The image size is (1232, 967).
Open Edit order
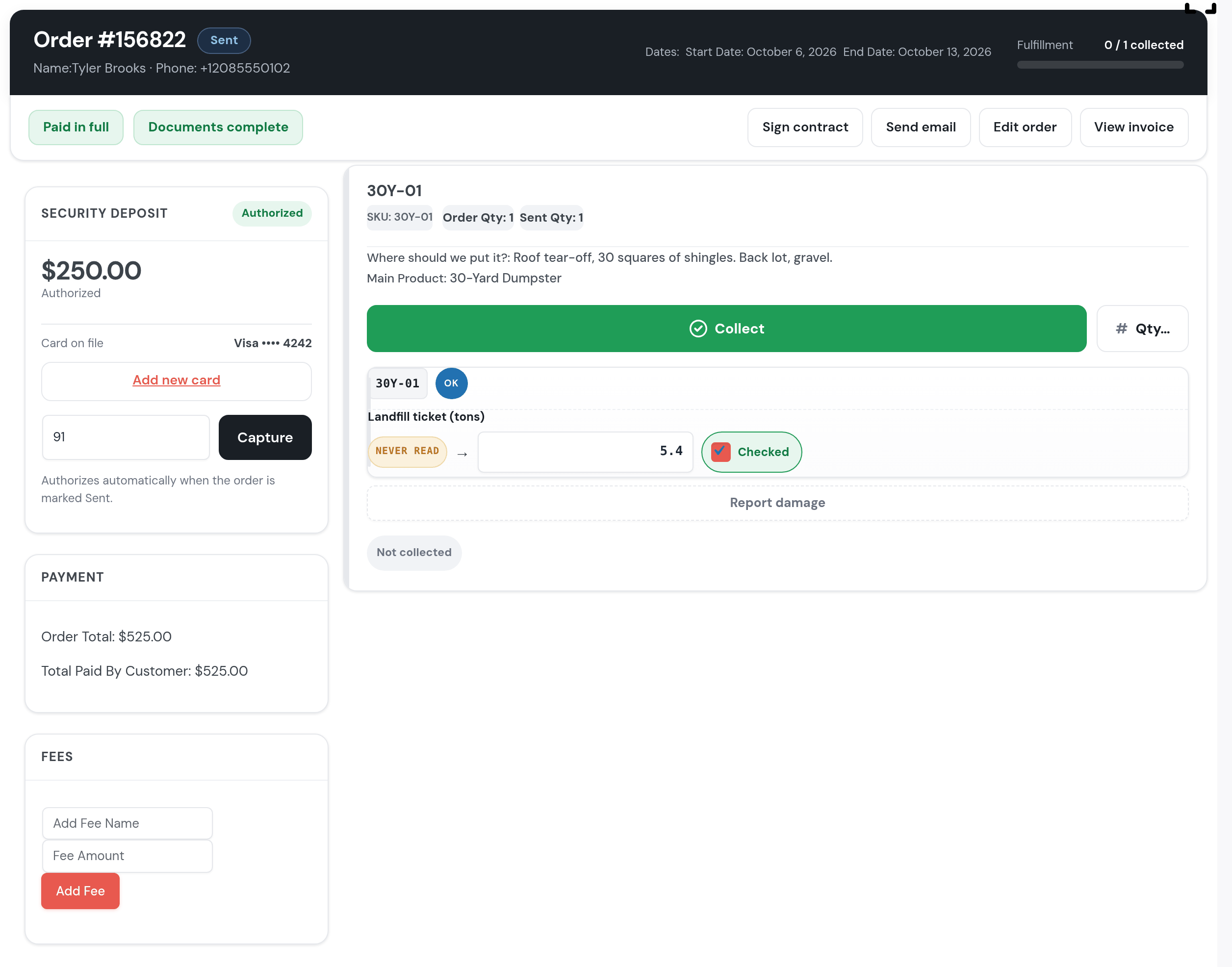(1025, 127)
